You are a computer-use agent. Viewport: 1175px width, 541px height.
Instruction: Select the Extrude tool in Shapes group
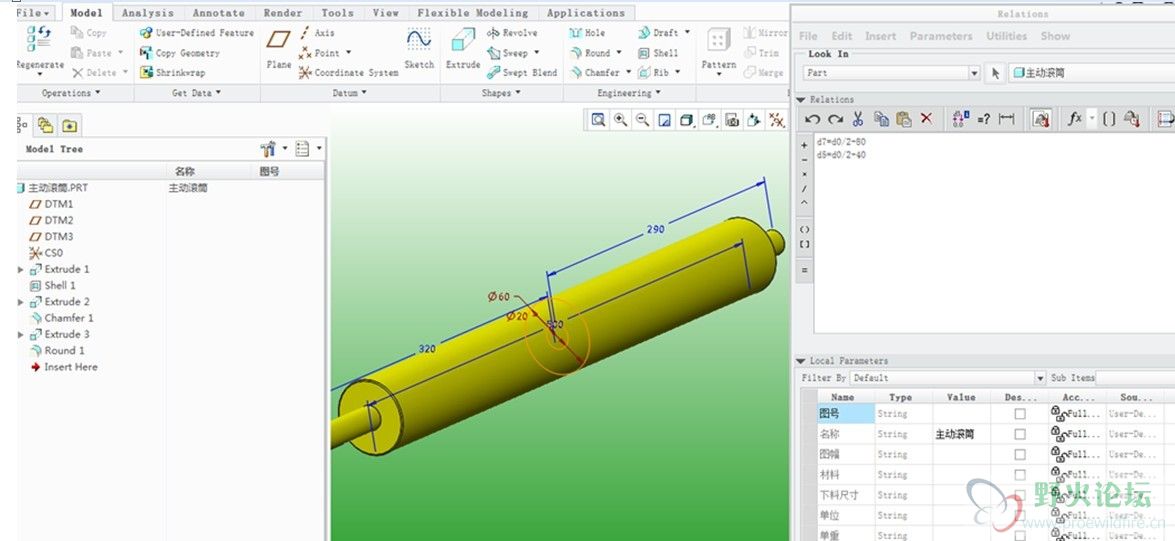pyautogui.click(x=462, y=48)
